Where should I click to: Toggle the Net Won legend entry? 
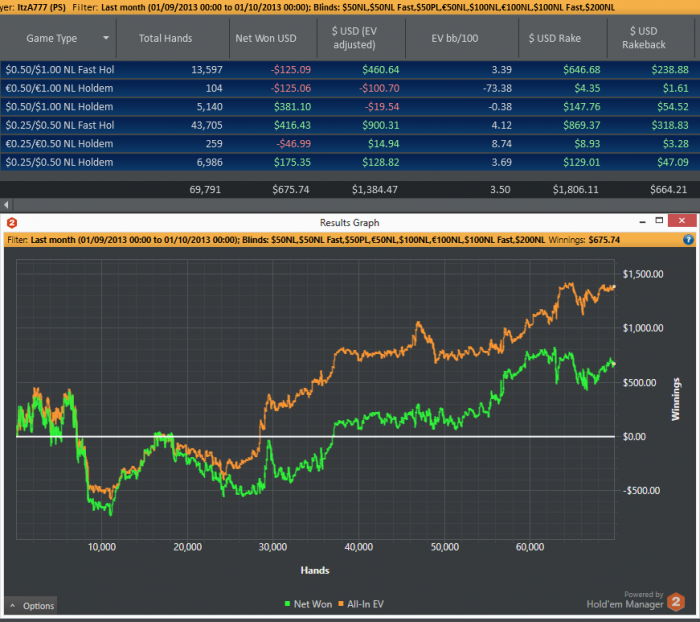[x=308, y=604]
